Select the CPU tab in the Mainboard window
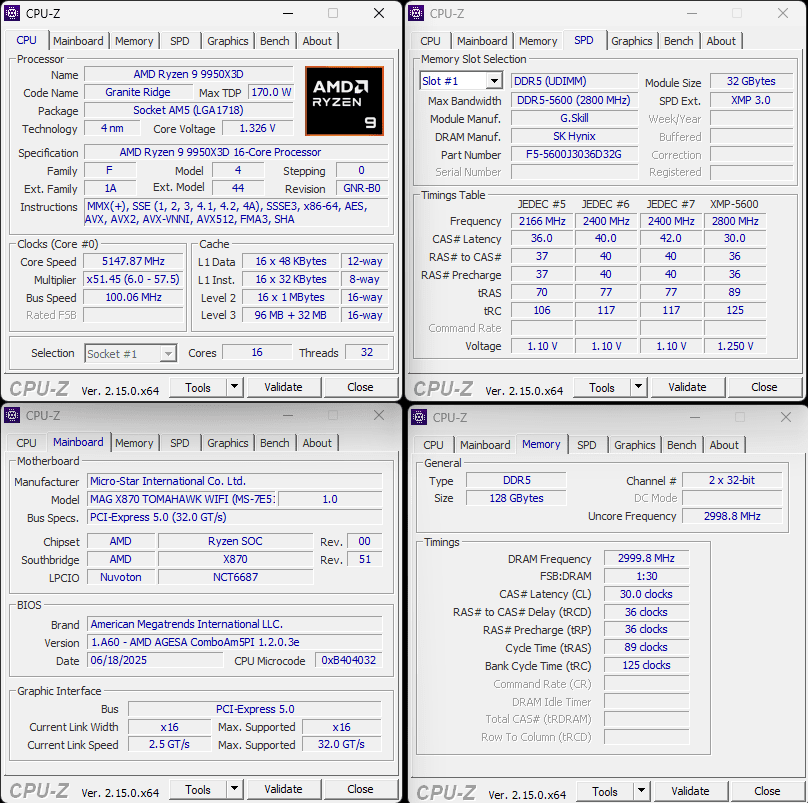This screenshot has width=808, height=803. click(26, 443)
